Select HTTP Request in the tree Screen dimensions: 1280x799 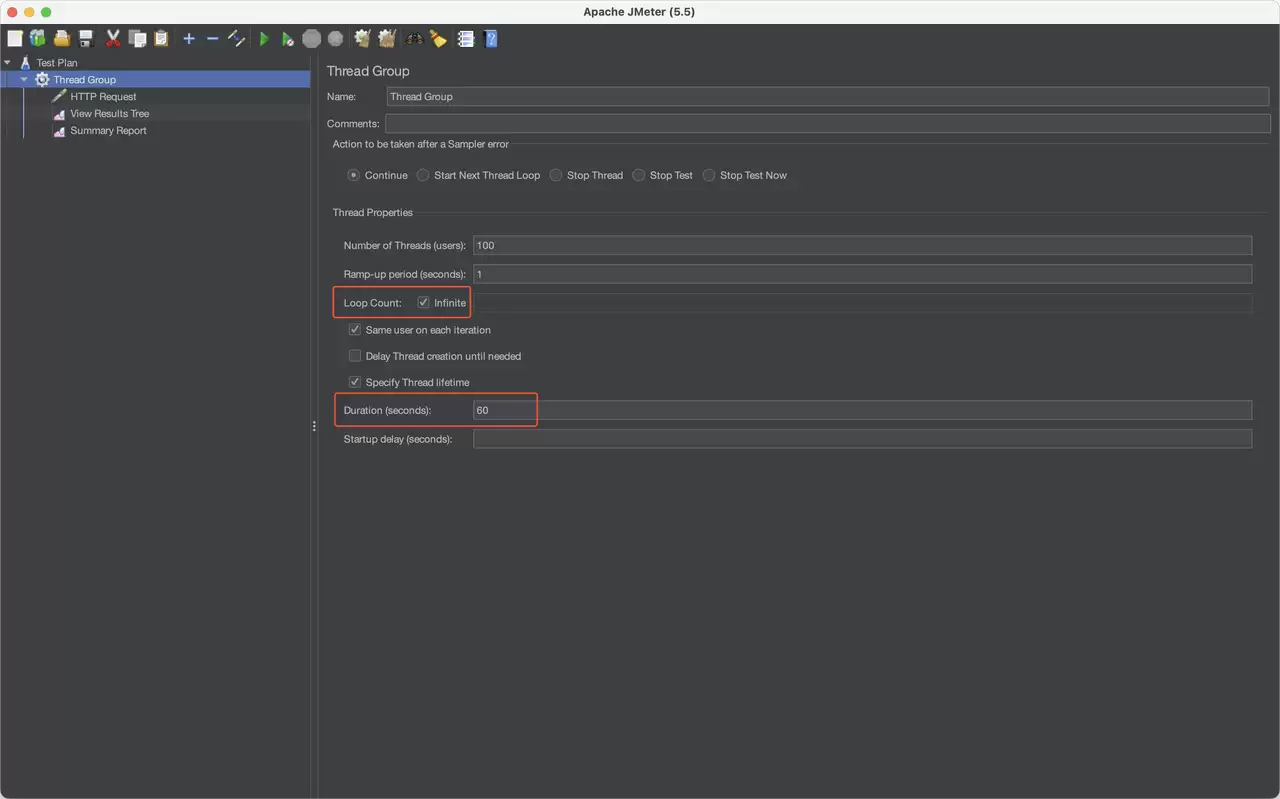point(103,97)
